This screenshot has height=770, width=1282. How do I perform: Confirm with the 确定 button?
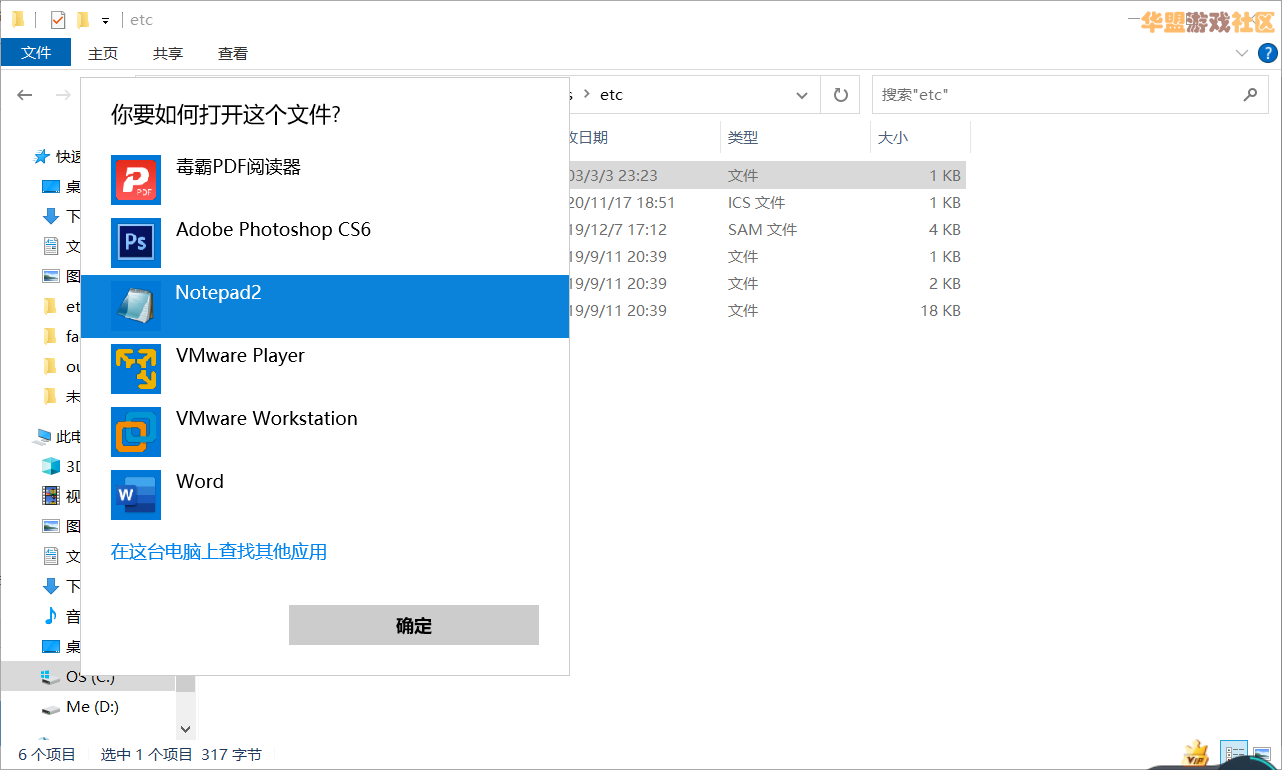[x=414, y=625]
